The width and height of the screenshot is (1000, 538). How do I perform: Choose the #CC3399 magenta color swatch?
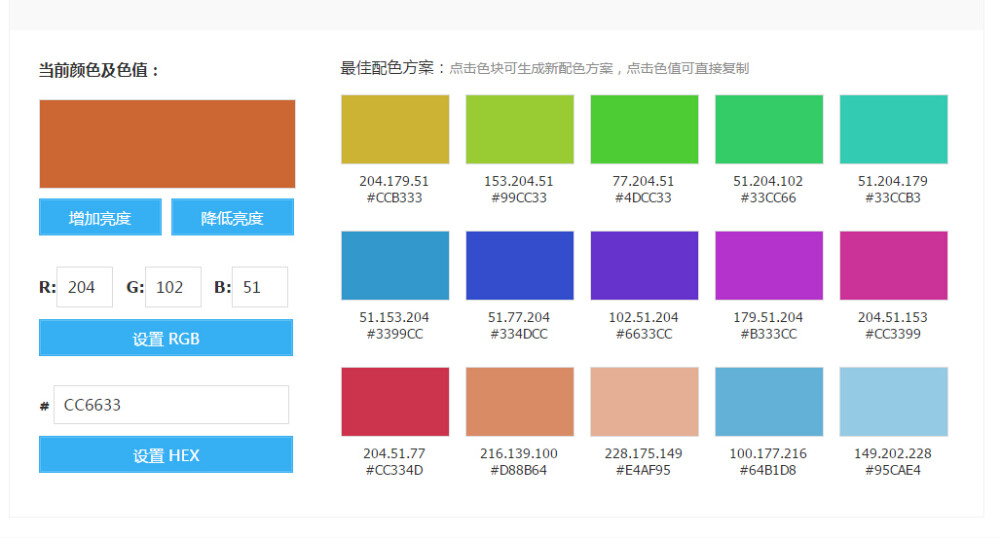[x=893, y=265]
